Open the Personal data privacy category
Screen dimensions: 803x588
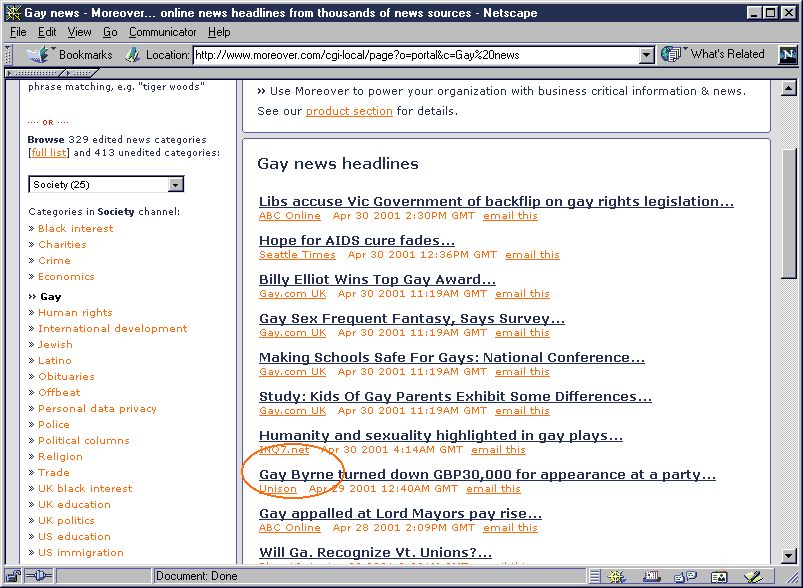click(97, 408)
